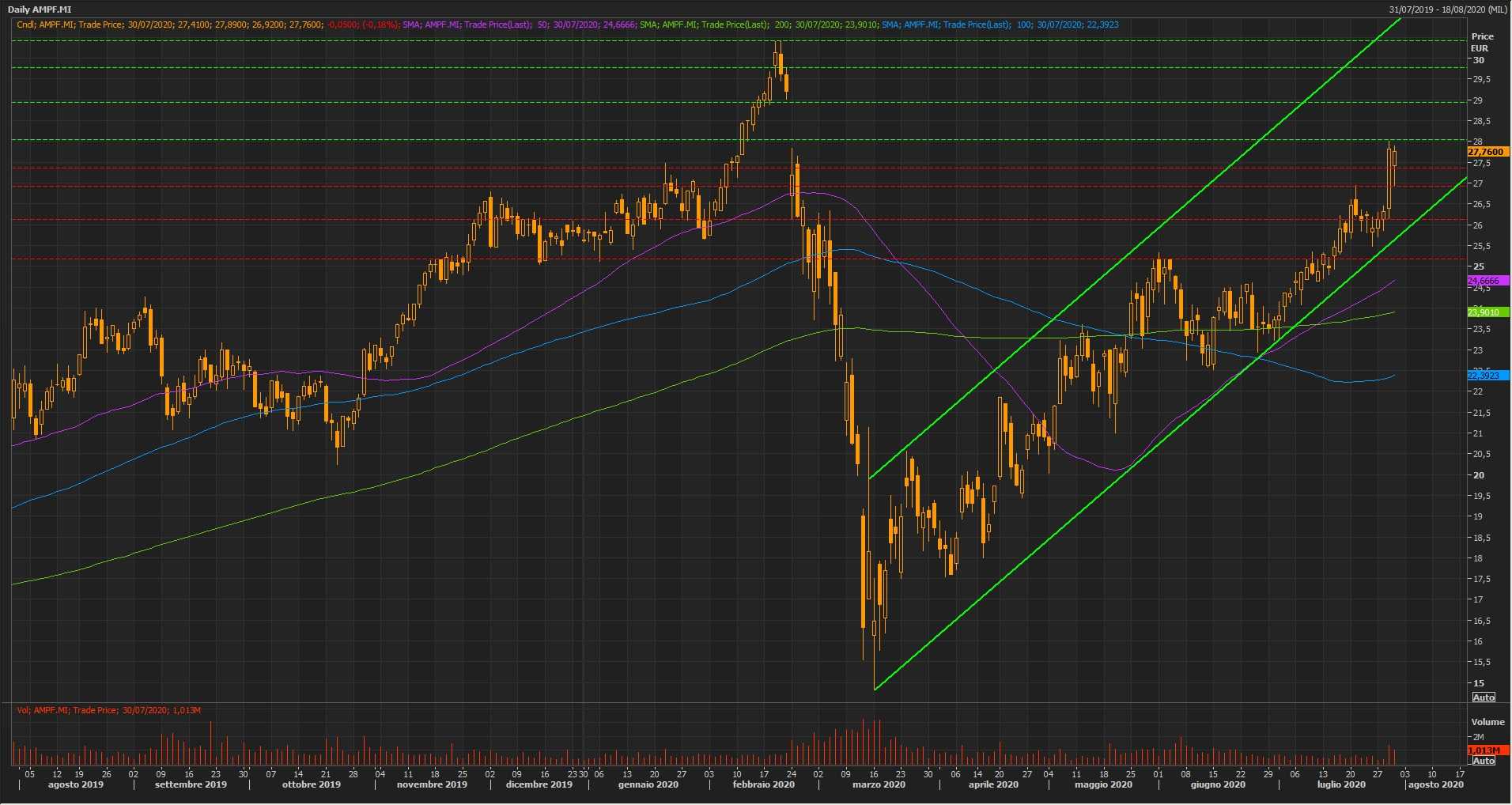Select the SMA 50 legend entry
1512x805 pixels.
point(519,25)
